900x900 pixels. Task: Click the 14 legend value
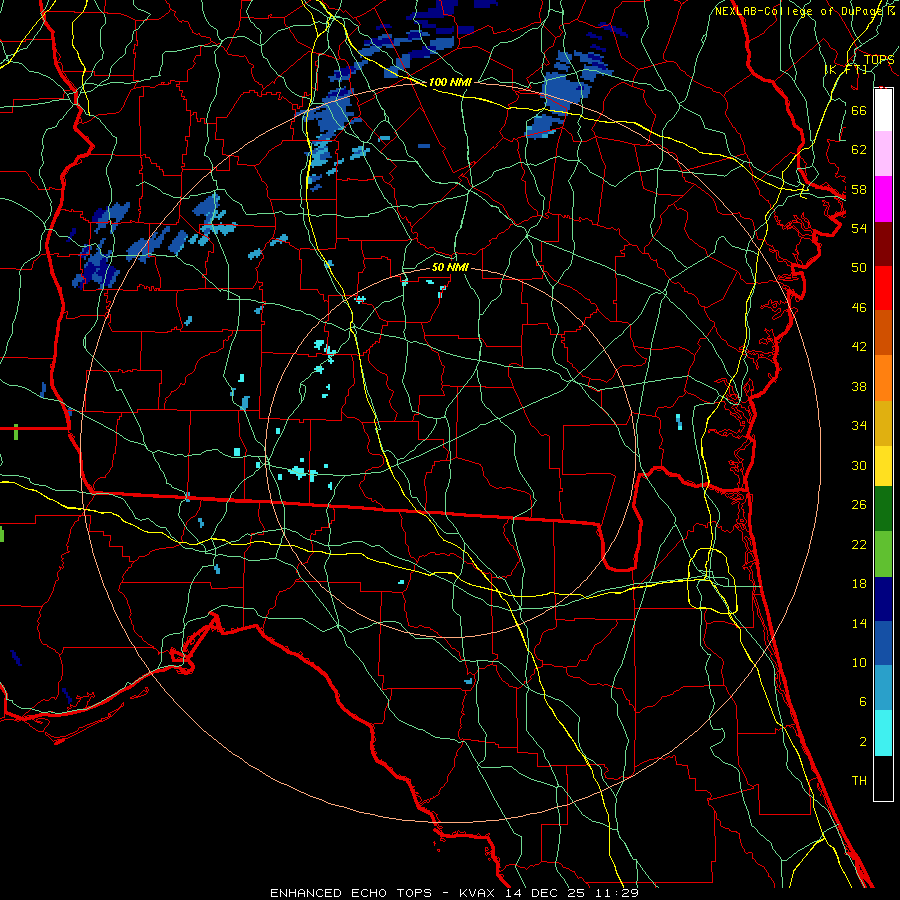[x=859, y=623]
